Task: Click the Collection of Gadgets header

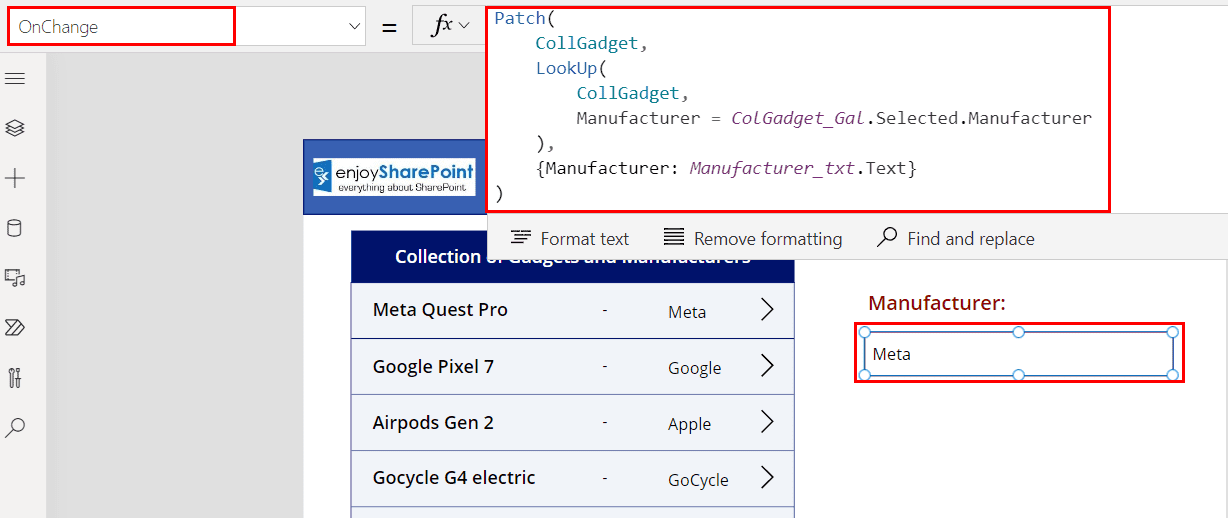Action: [573, 258]
